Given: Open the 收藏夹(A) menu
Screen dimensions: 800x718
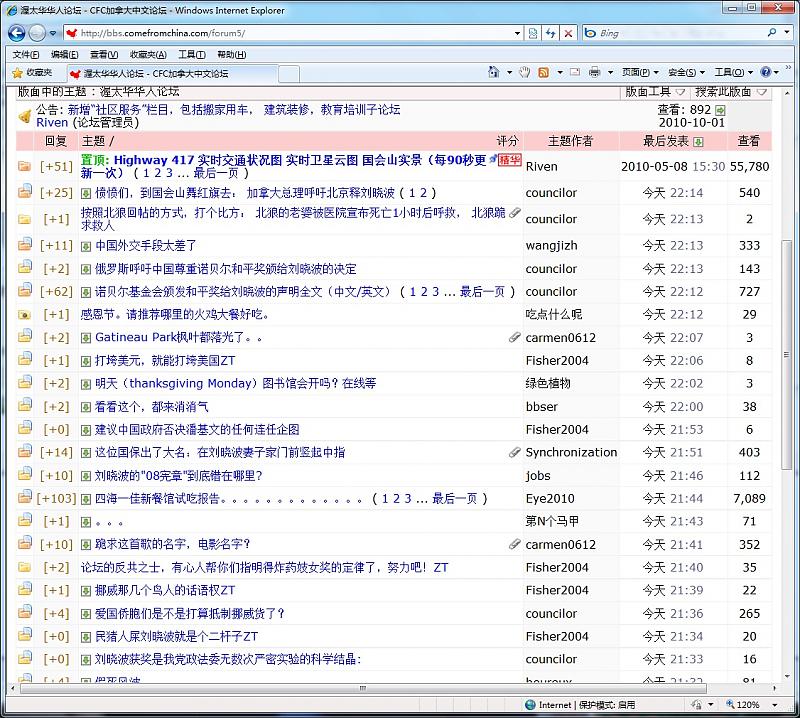Looking at the screenshot, I should tap(148, 54).
